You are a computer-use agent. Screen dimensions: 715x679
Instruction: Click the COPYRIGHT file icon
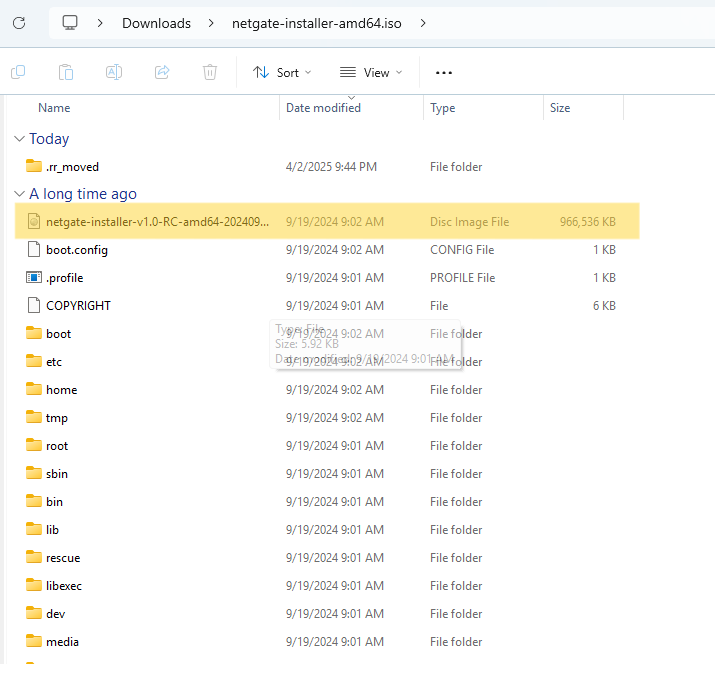pos(34,305)
